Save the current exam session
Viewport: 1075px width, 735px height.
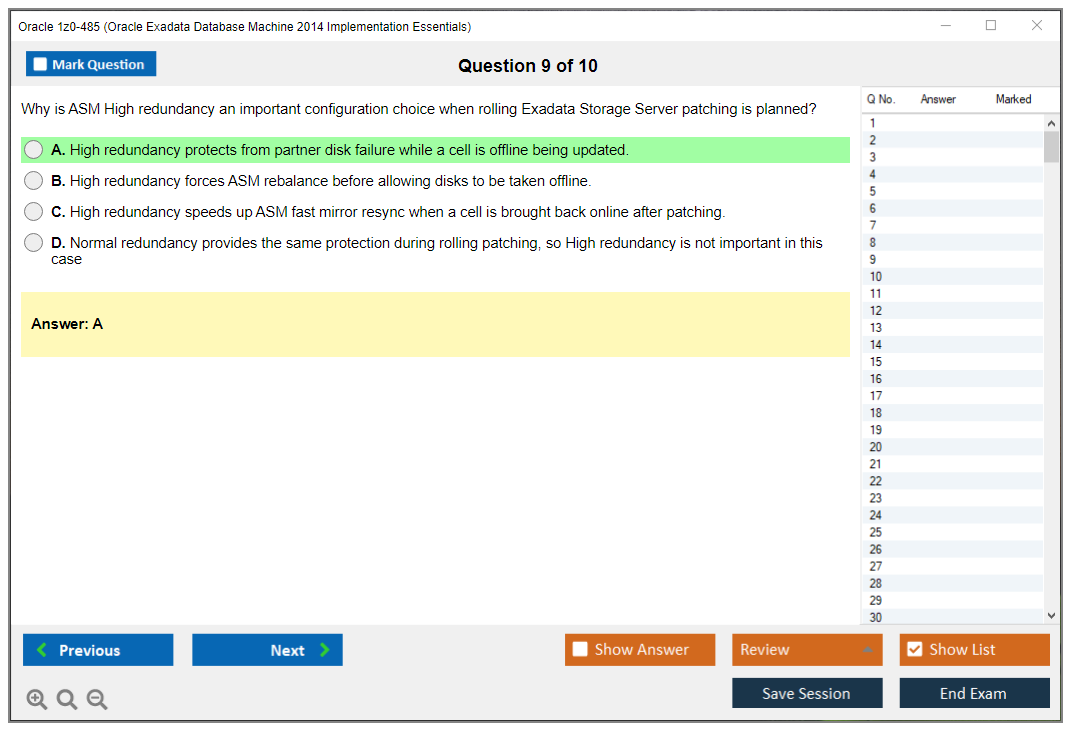[807, 693]
